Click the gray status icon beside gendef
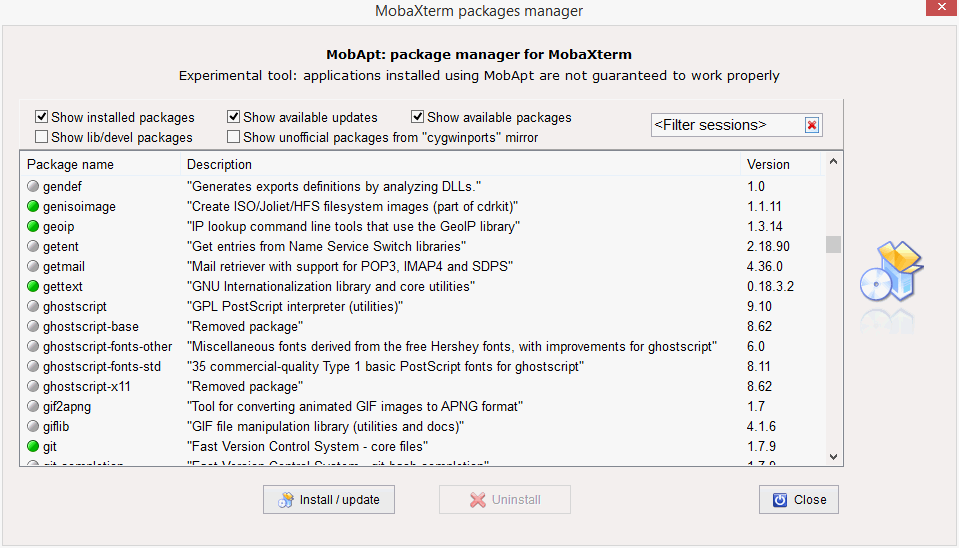 (33, 187)
